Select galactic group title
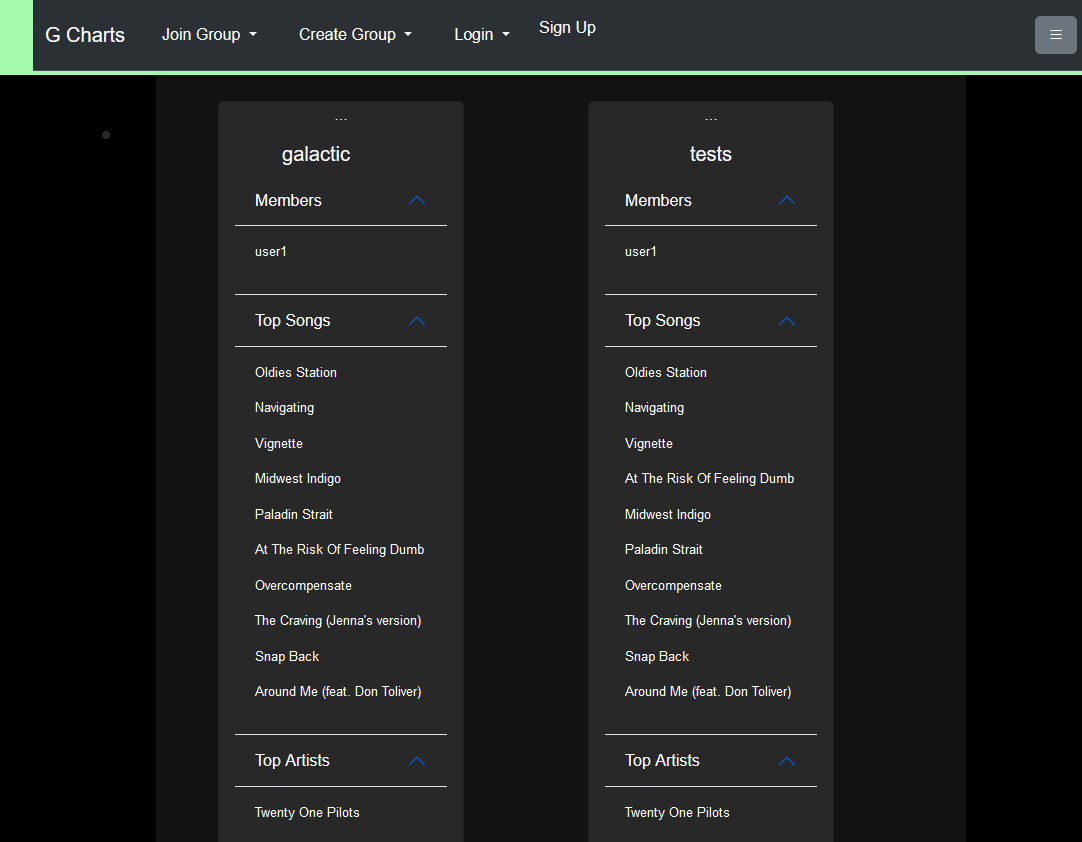Screen dimensions: 1082x842 tap(316, 154)
